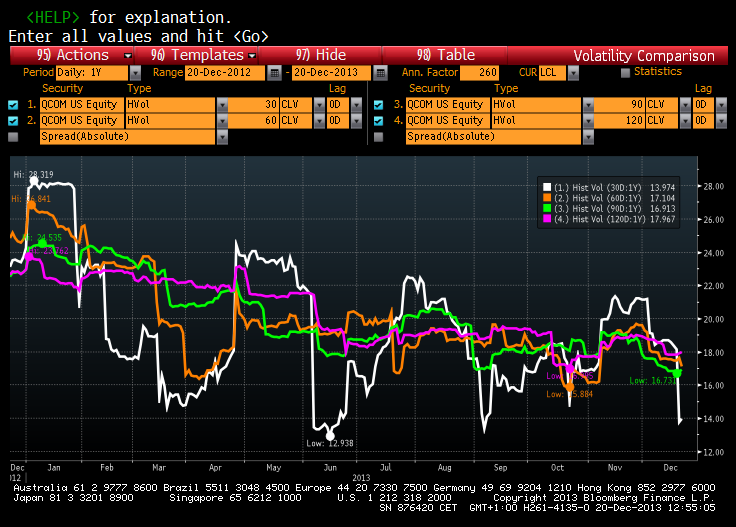Open row 1 Lag 0D dropdown
The width and height of the screenshot is (736, 527).
pyautogui.click(x=356, y=105)
